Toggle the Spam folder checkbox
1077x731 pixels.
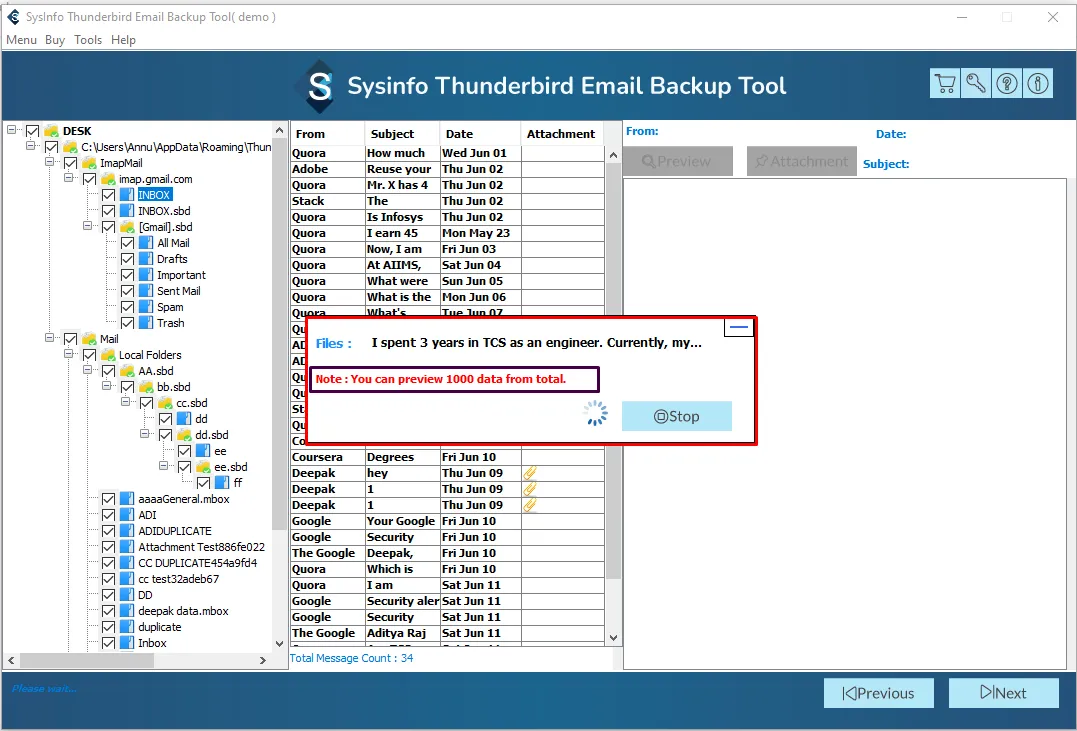(127, 307)
